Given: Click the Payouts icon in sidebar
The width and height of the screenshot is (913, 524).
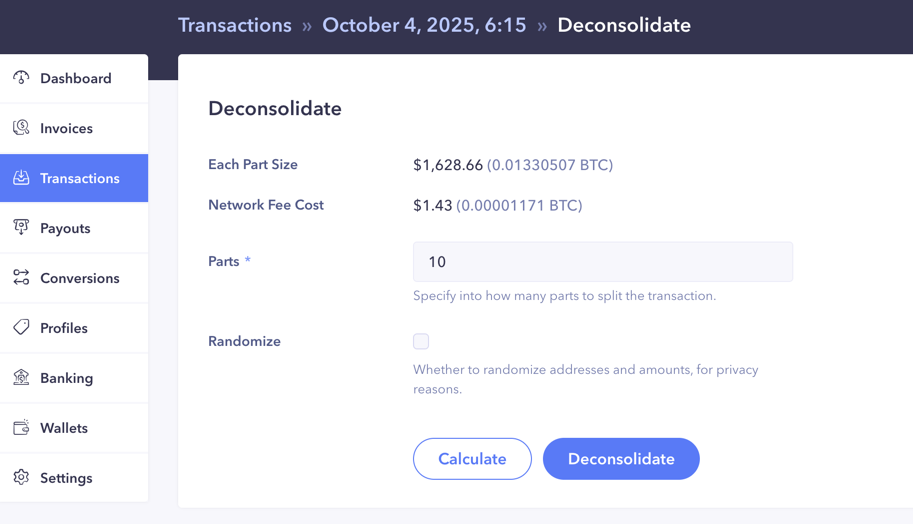Looking at the screenshot, I should point(21,228).
